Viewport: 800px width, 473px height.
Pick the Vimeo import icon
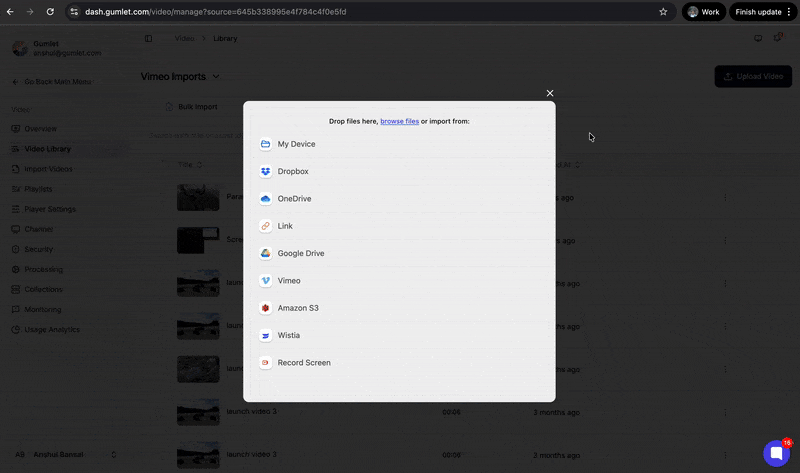point(266,281)
